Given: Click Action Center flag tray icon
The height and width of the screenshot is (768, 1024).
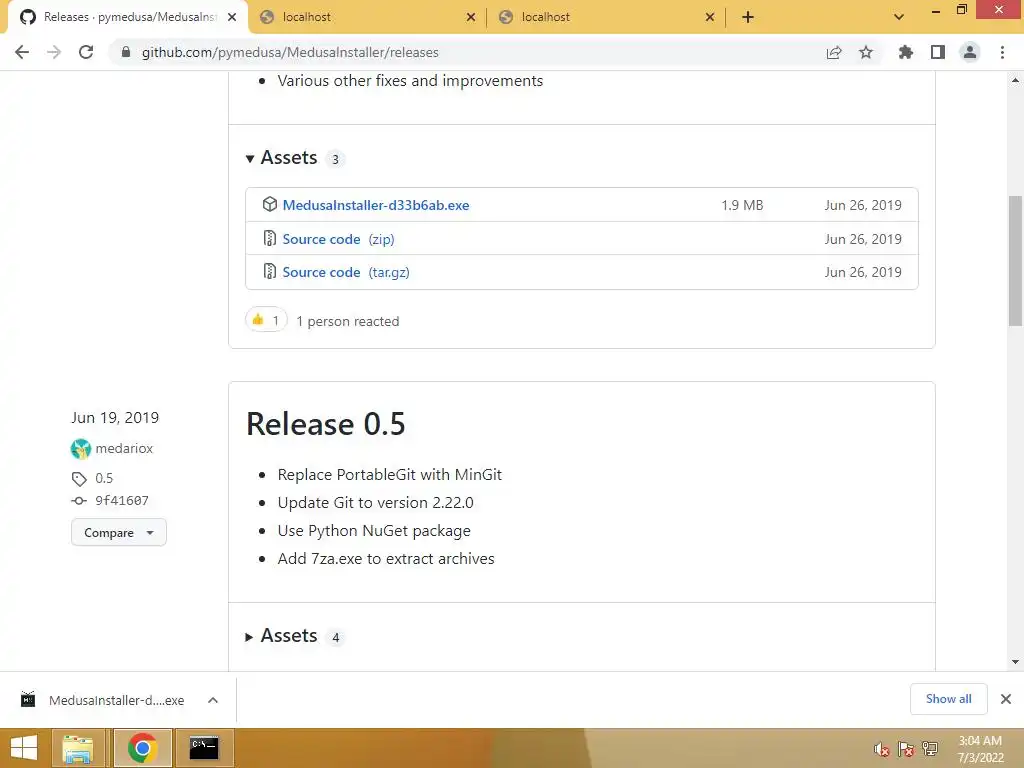Looking at the screenshot, I should tap(906, 749).
